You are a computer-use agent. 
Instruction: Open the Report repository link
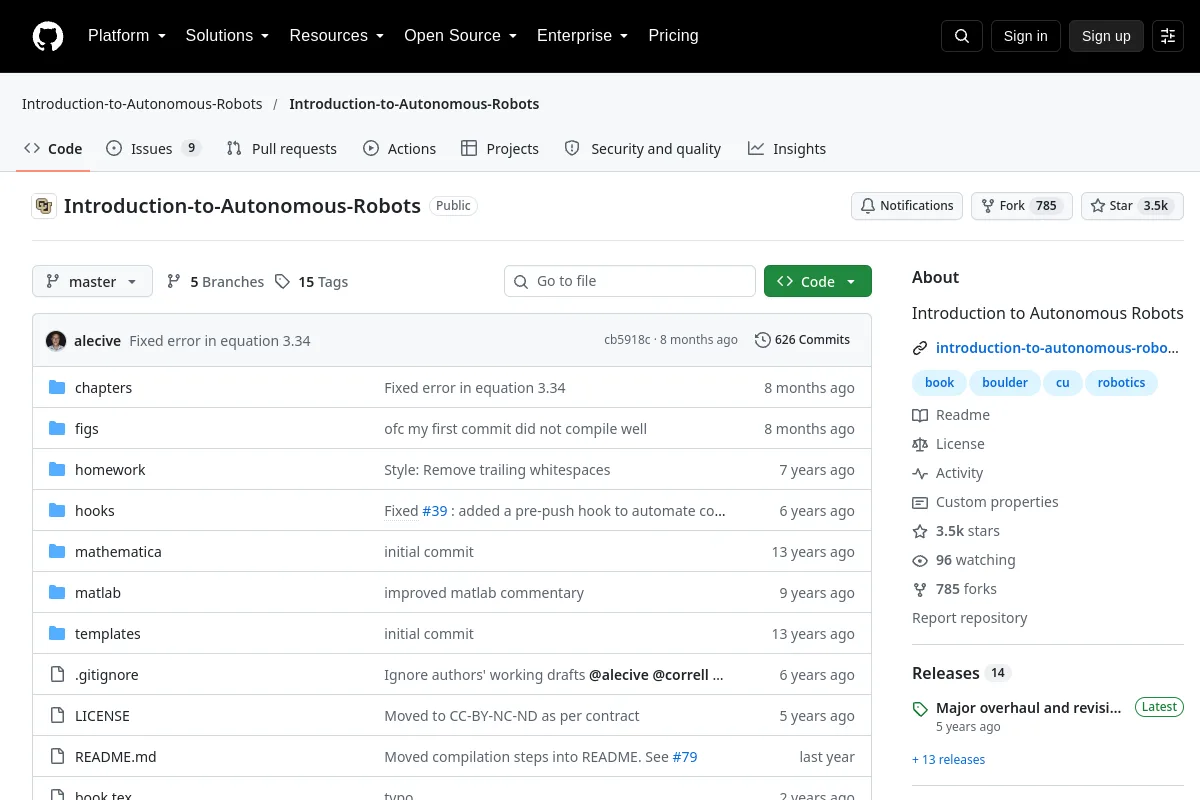coord(969,618)
